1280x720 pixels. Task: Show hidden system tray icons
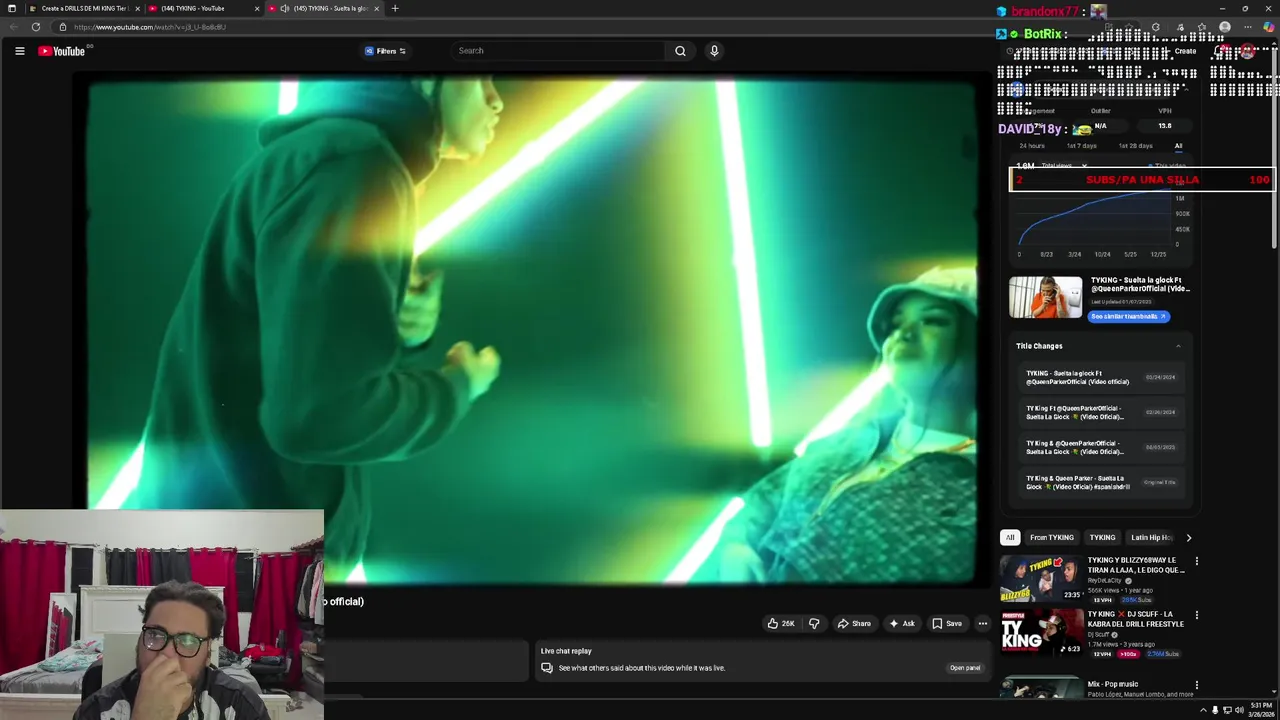(1203, 710)
